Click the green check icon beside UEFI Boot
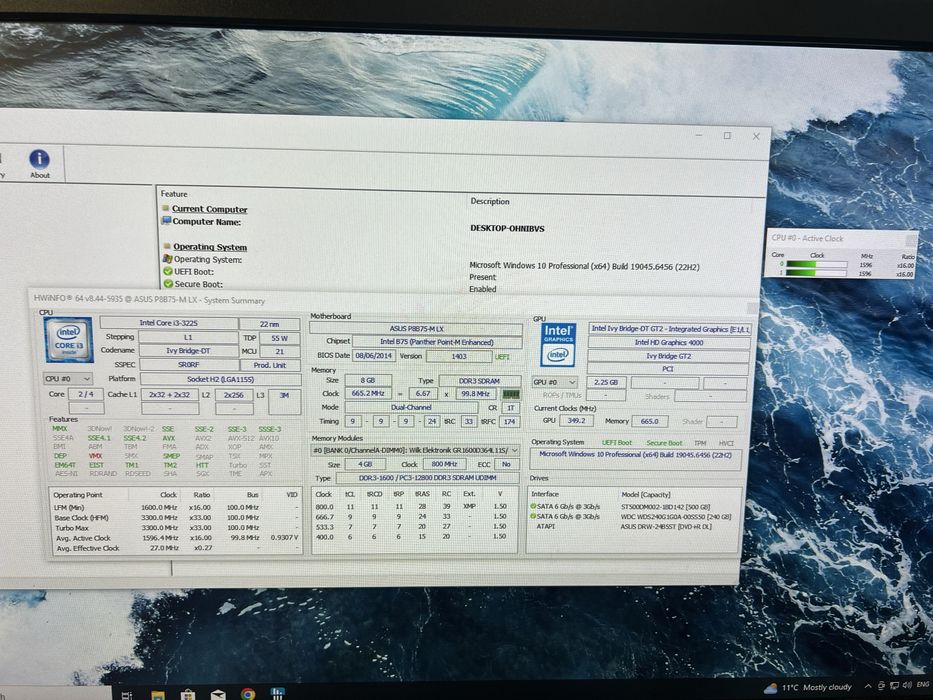This screenshot has width=933, height=700. [168, 271]
